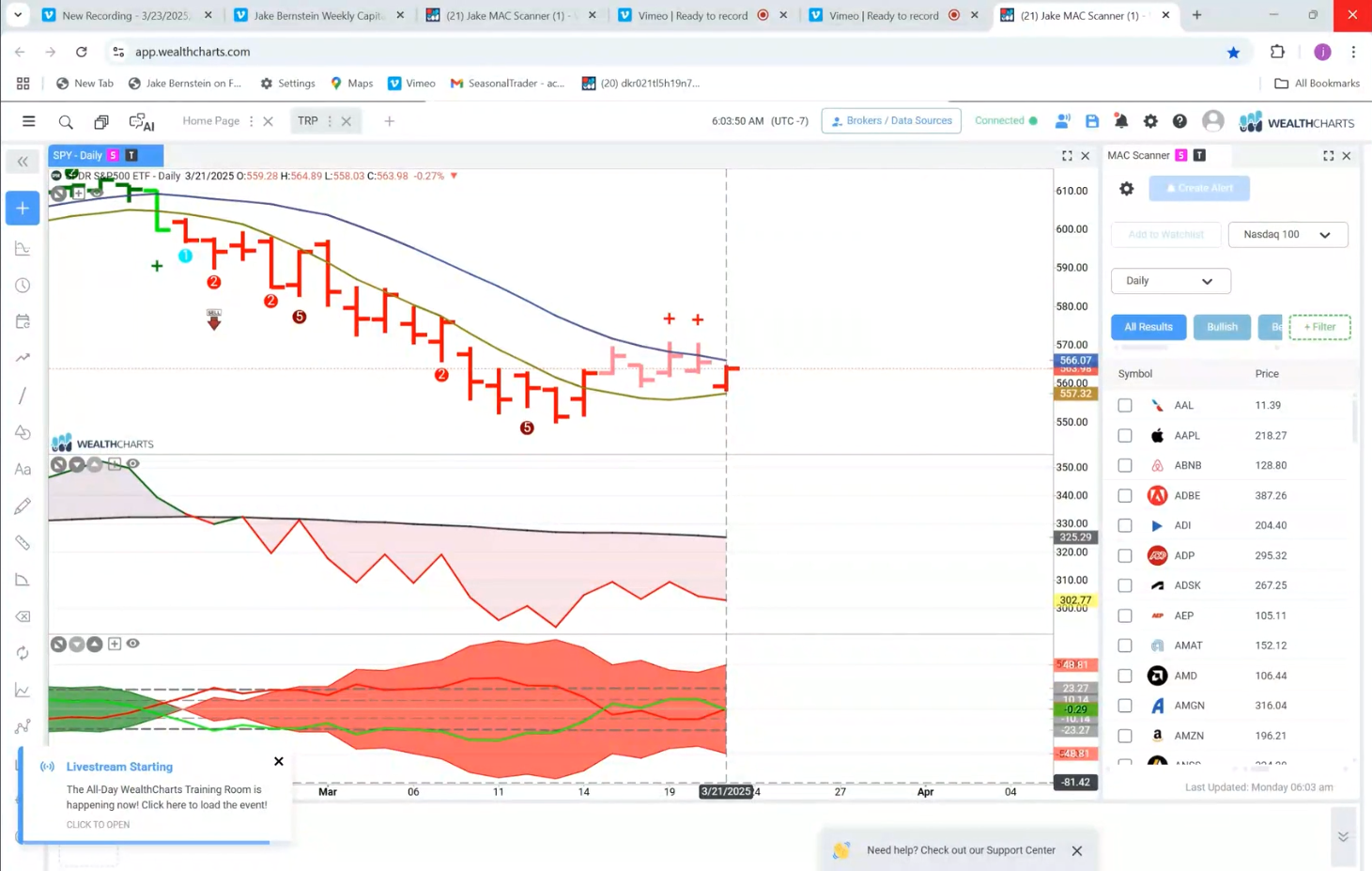The height and width of the screenshot is (871, 1372).
Task: Save the workspace with floppy icon
Action: point(1092,121)
